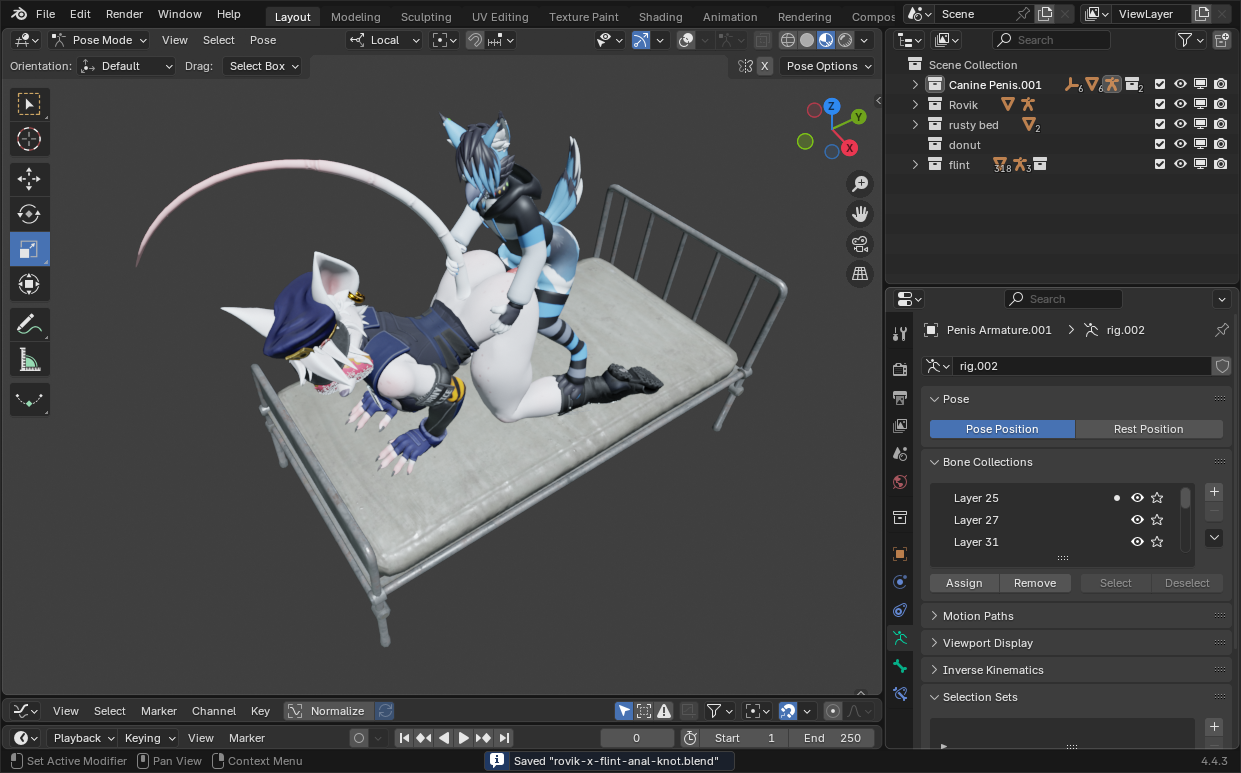1241x773 pixels.
Task: Select the Transform tool
Action: 29,284
